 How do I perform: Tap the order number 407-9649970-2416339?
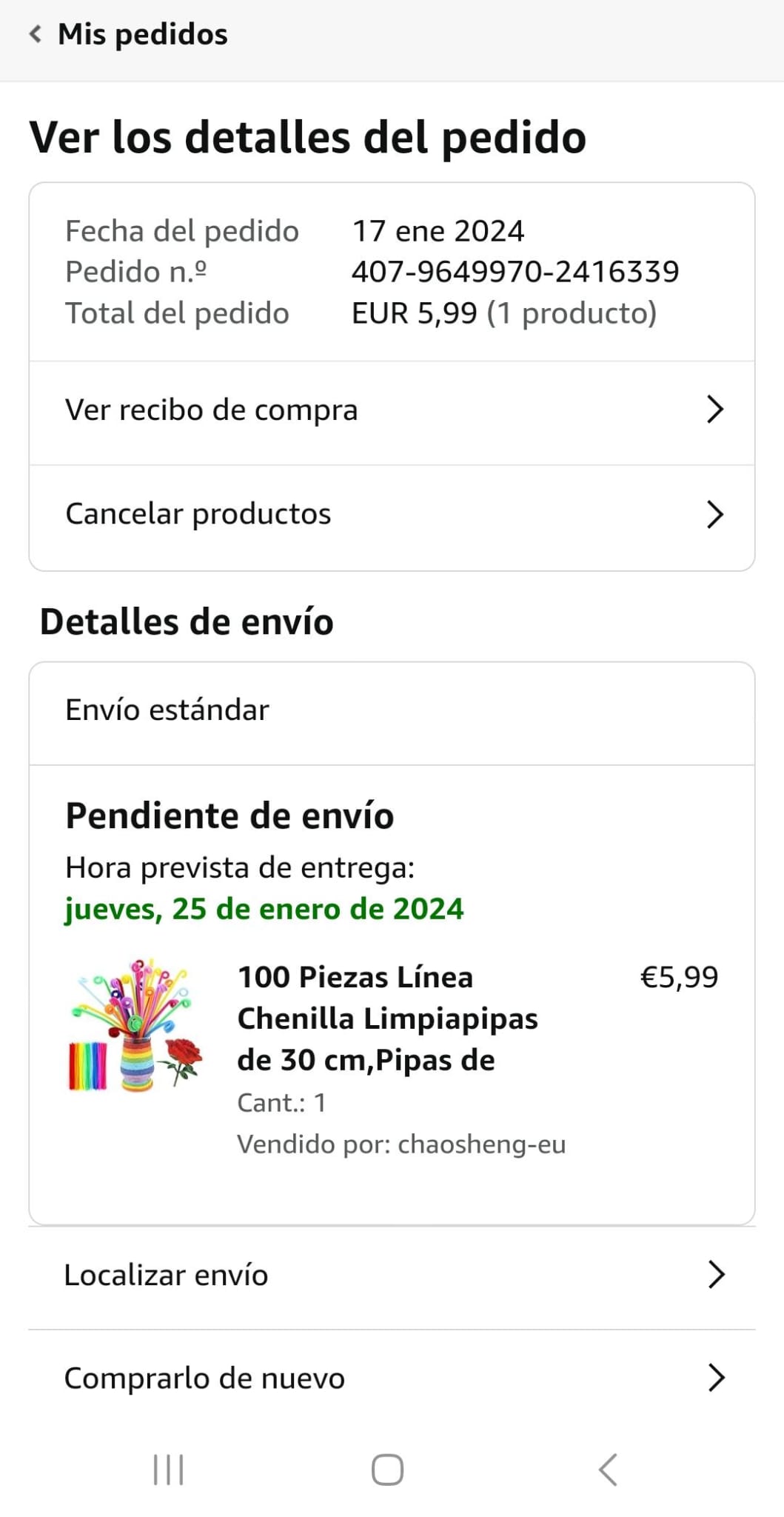tap(515, 272)
